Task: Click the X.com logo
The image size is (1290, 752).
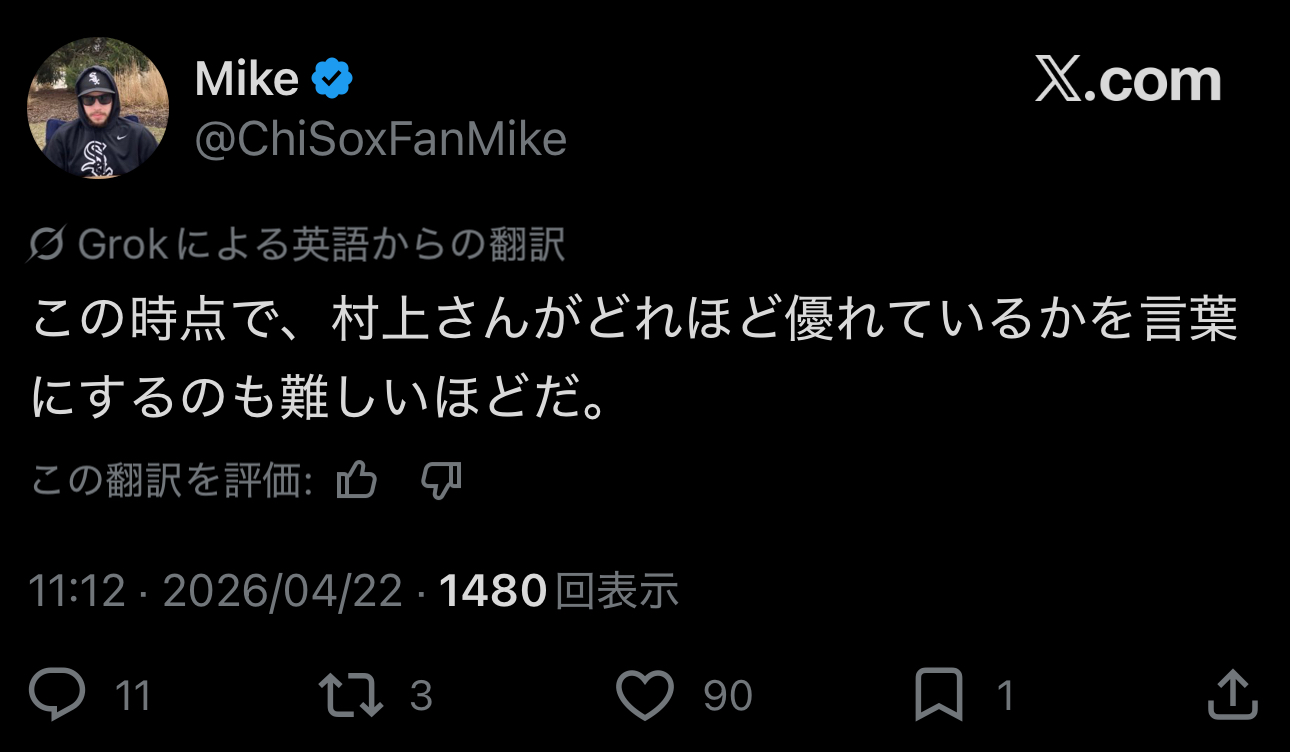Action: coord(1128,81)
